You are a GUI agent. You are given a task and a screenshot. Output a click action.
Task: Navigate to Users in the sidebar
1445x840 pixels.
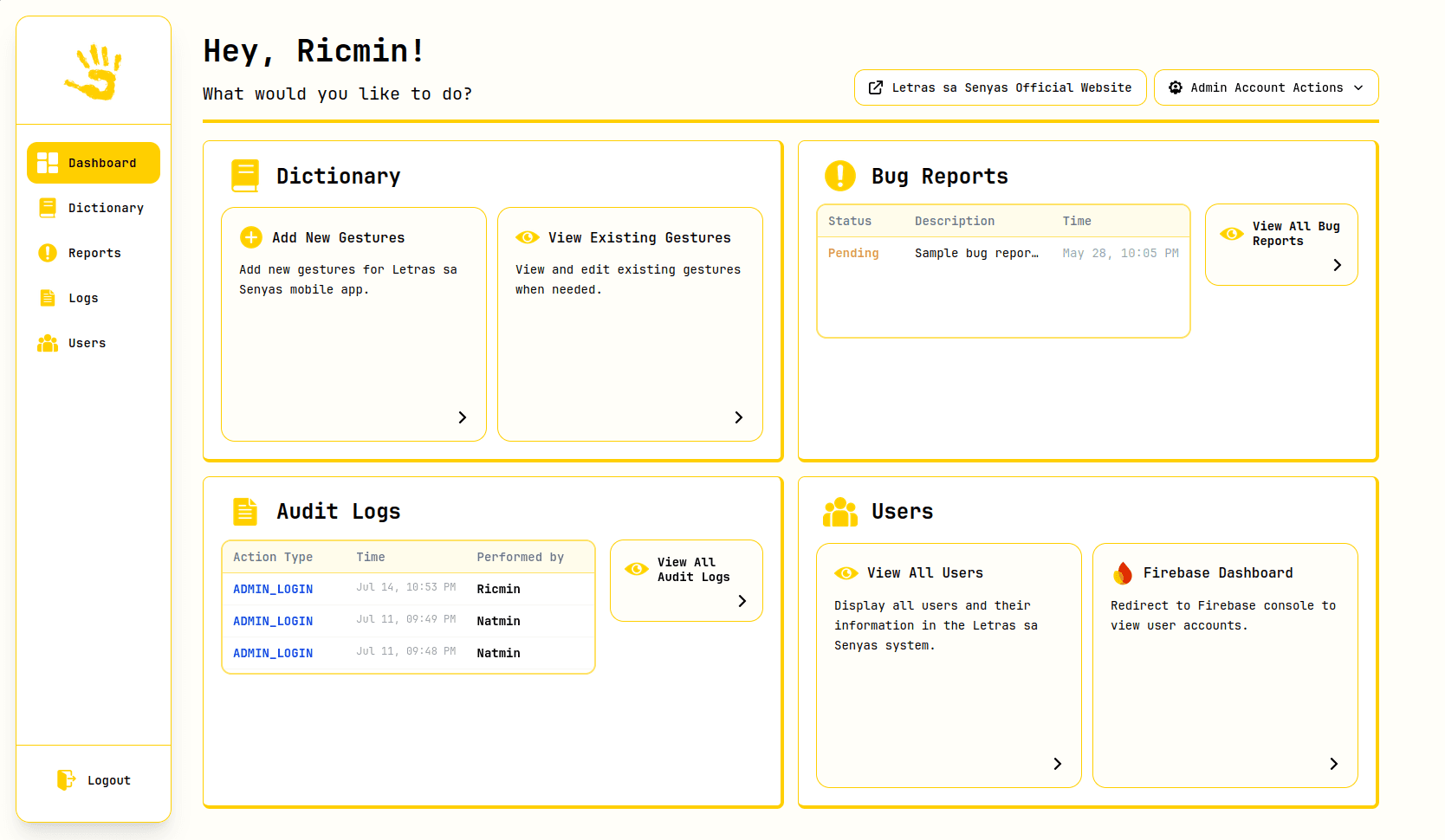tap(94, 343)
